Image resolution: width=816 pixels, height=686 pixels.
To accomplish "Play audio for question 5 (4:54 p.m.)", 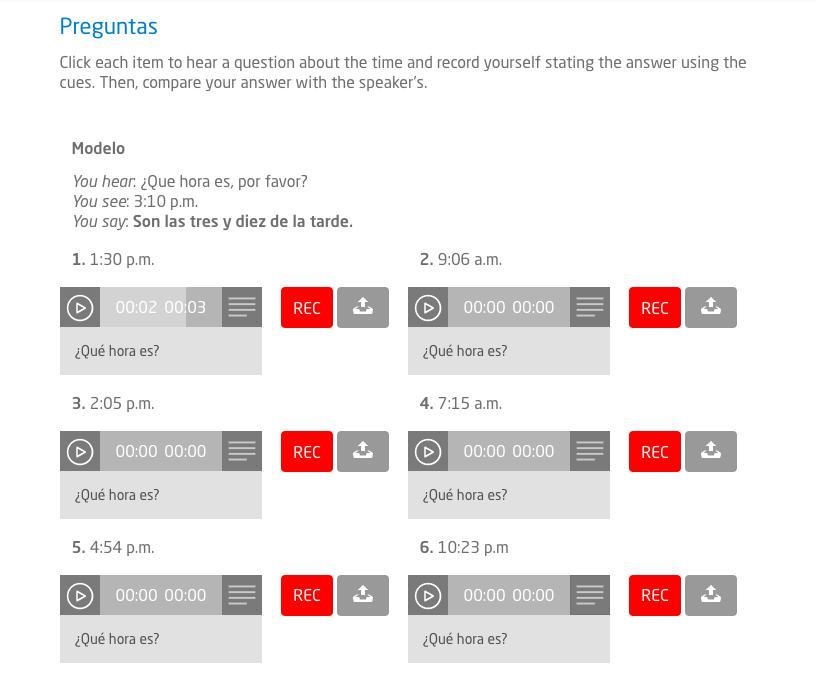I will click(x=80, y=595).
